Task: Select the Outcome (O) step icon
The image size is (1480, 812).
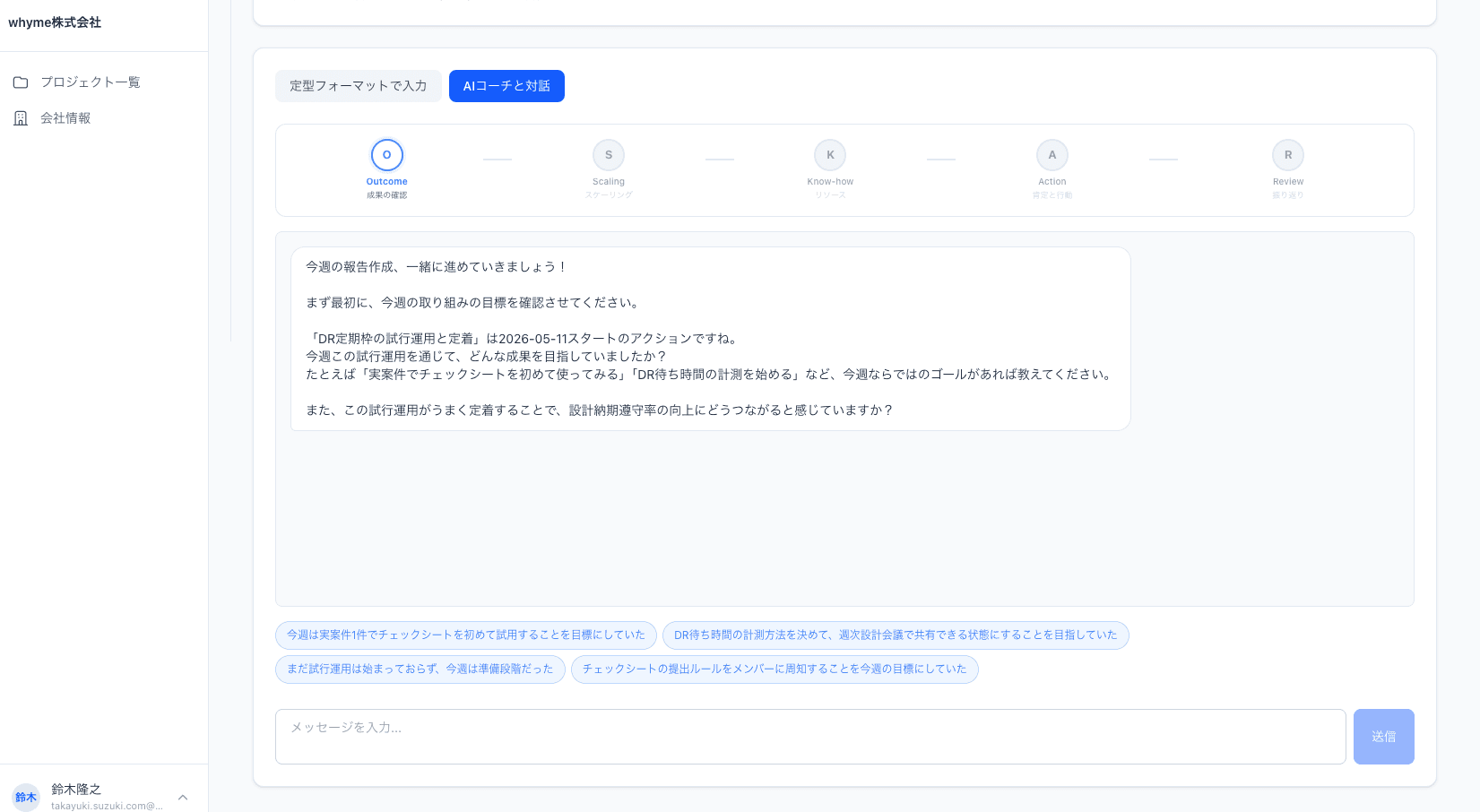Action: pyautogui.click(x=386, y=154)
